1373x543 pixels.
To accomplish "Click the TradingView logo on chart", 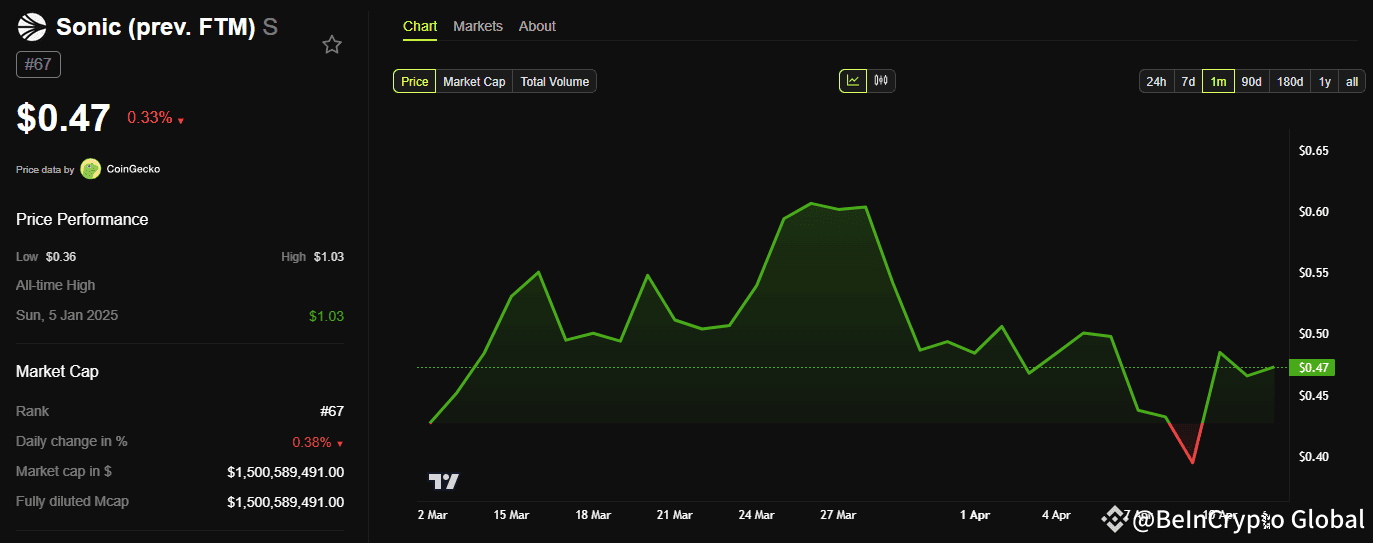I will click(x=444, y=481).
